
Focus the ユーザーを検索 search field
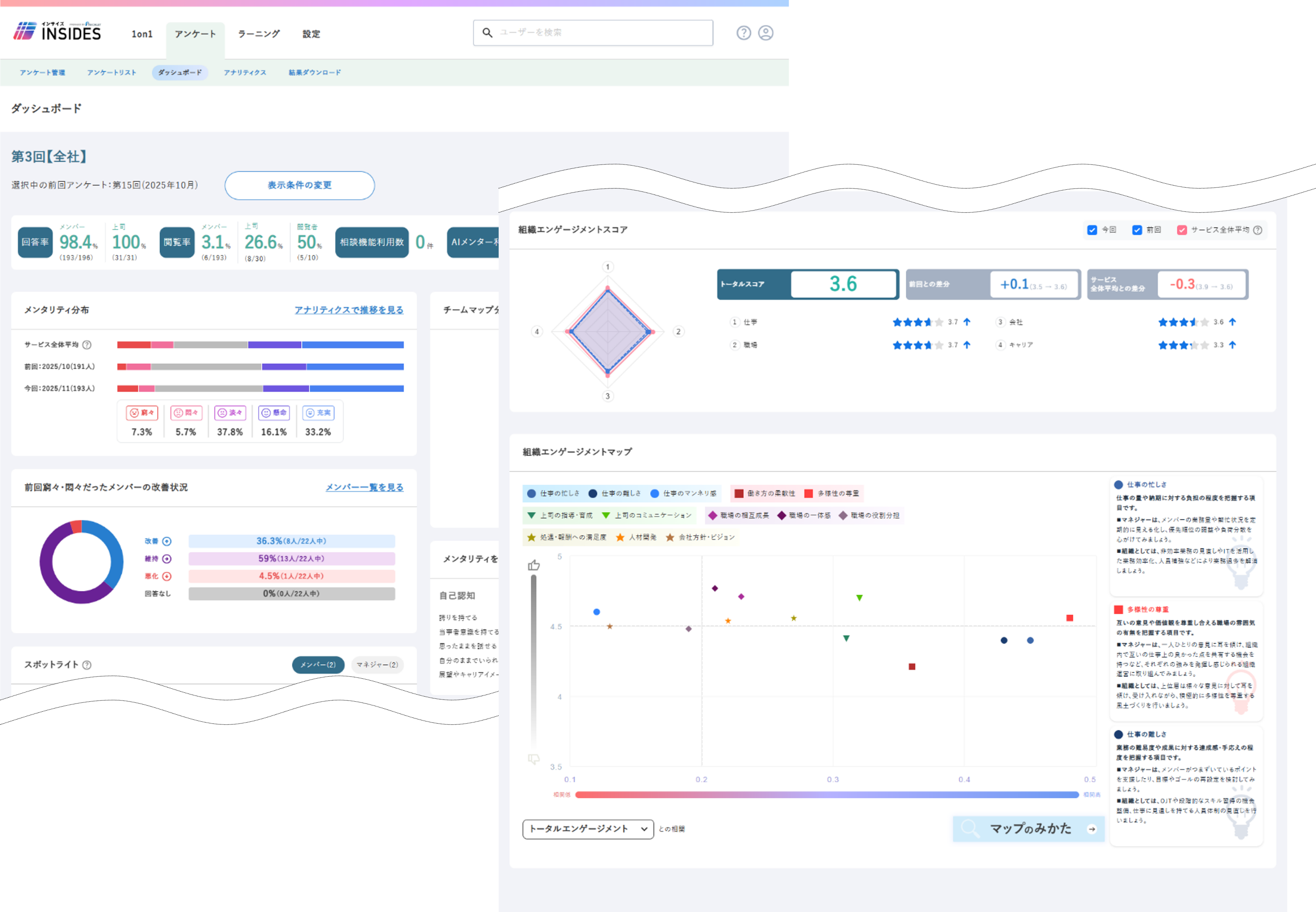(x=593, y=33)
